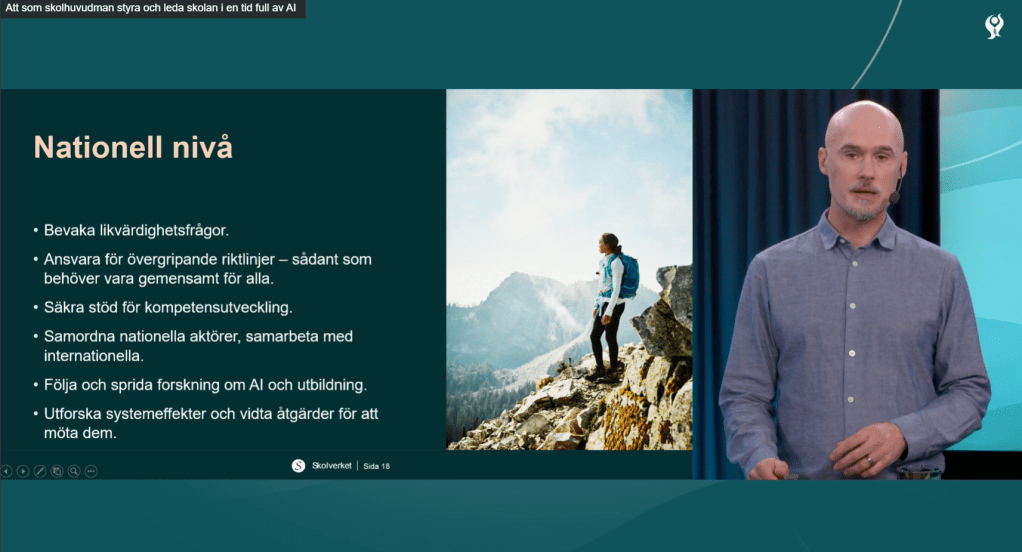This screenshot has width=1022, height=552.
Task: Select the 'Bevaka likvärdighetsfrågor' bullet
Action: point(136,230)
